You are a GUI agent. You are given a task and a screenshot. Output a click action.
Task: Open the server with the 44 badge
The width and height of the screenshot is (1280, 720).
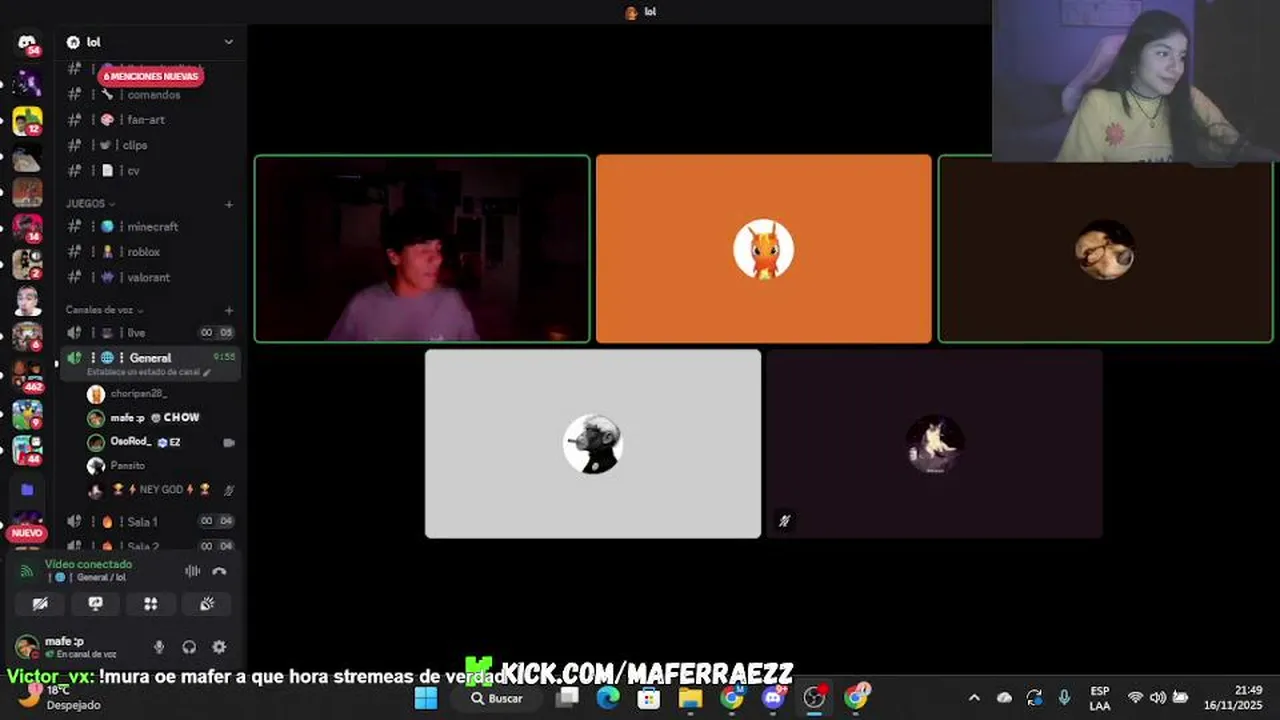(27, 449)
